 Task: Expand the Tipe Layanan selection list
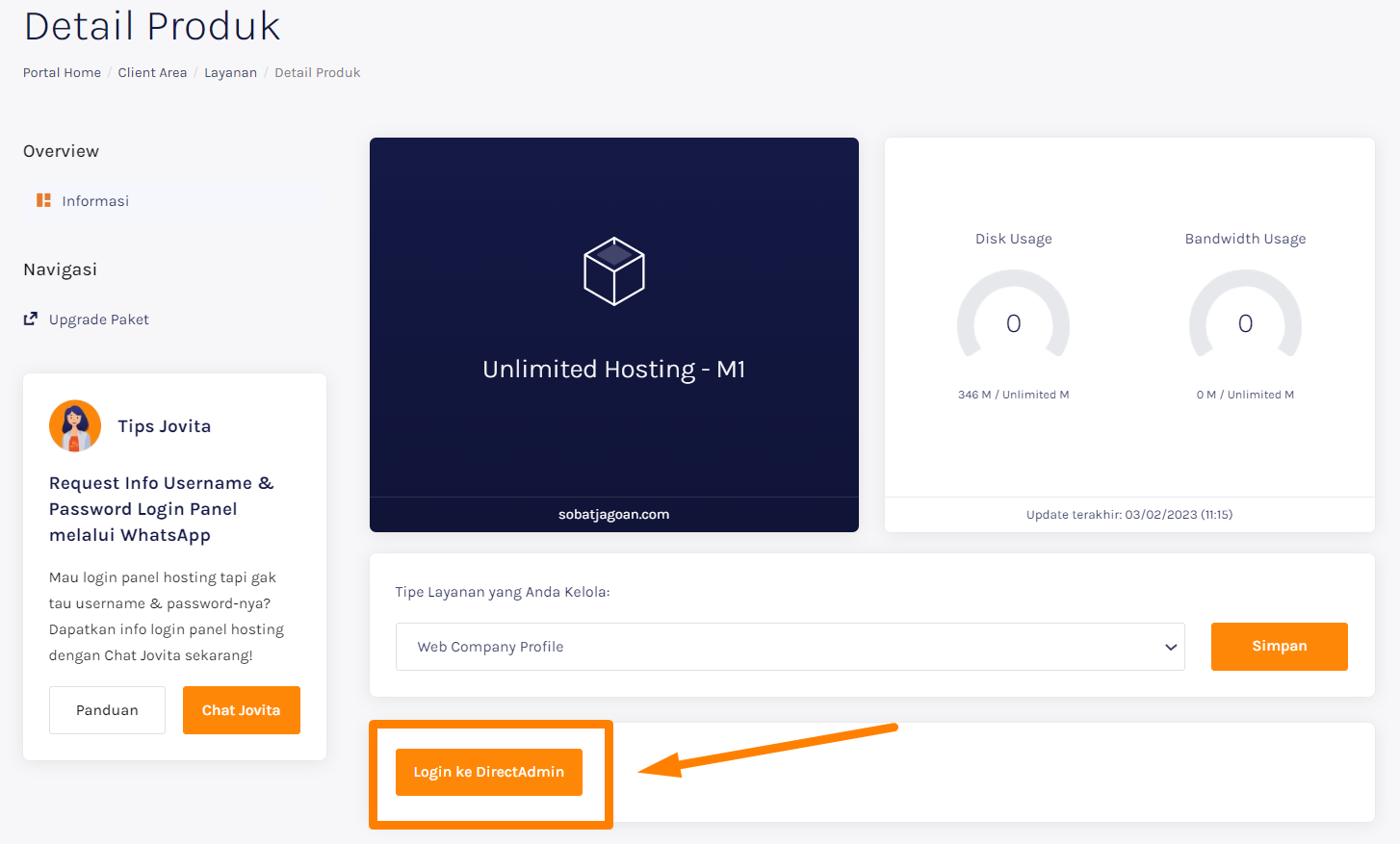click(790, 646)
